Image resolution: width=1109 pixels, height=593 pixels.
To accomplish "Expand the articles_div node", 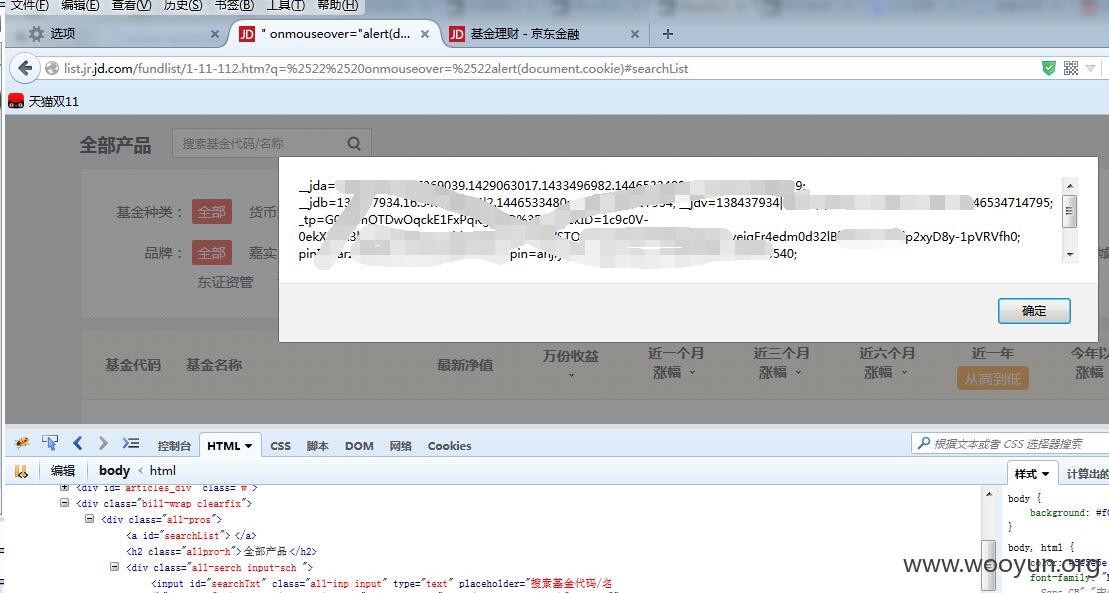I will pyautogui.click(x=64, y=488).
